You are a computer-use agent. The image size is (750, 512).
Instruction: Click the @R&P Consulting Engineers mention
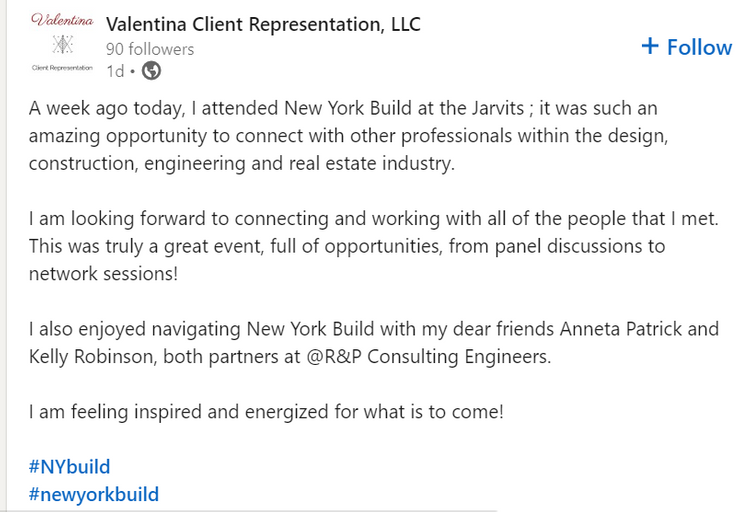click(x=429, y=357)
